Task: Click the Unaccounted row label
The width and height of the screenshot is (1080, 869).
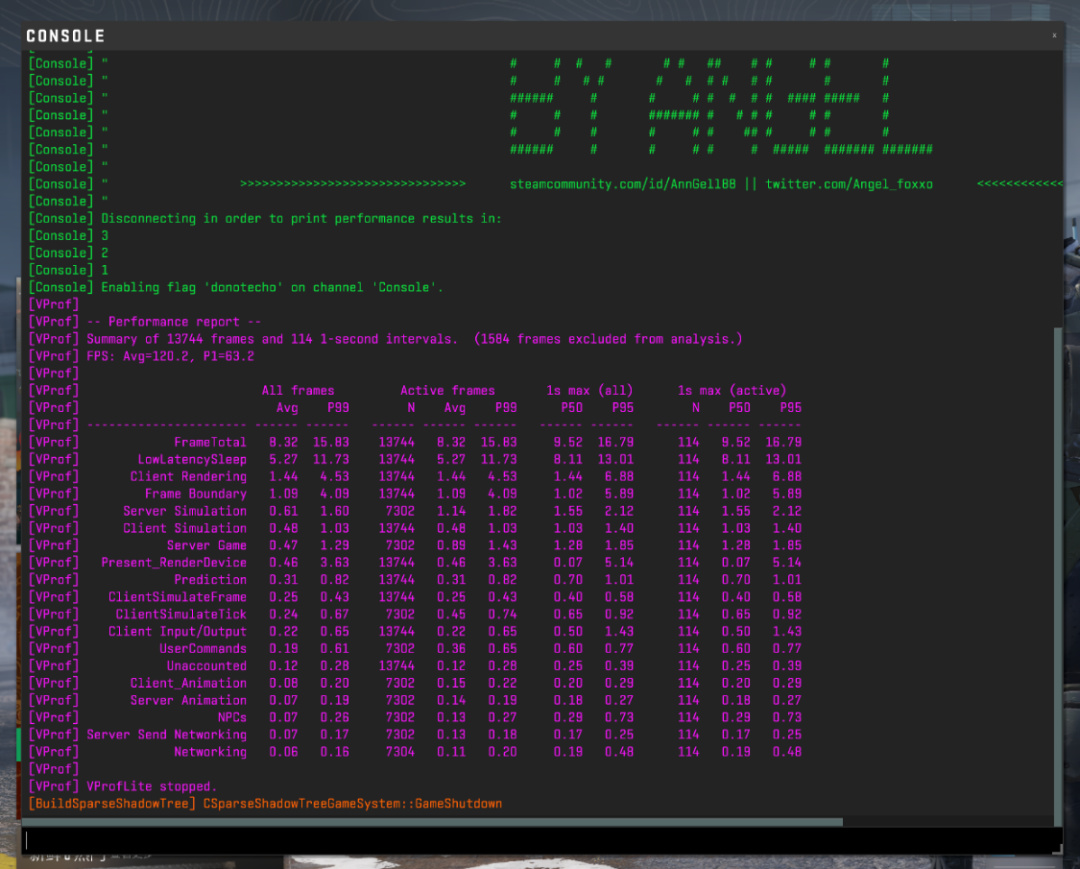Action: (207, 666)
